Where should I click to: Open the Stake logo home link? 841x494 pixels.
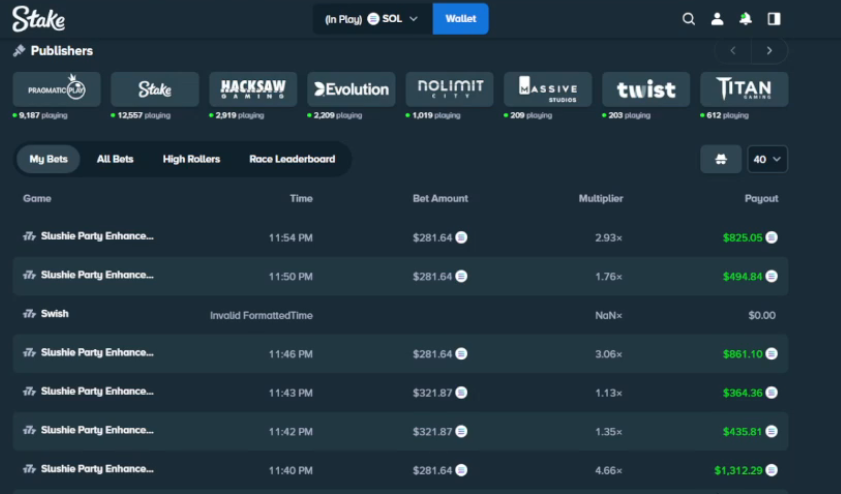click(39, 19)
